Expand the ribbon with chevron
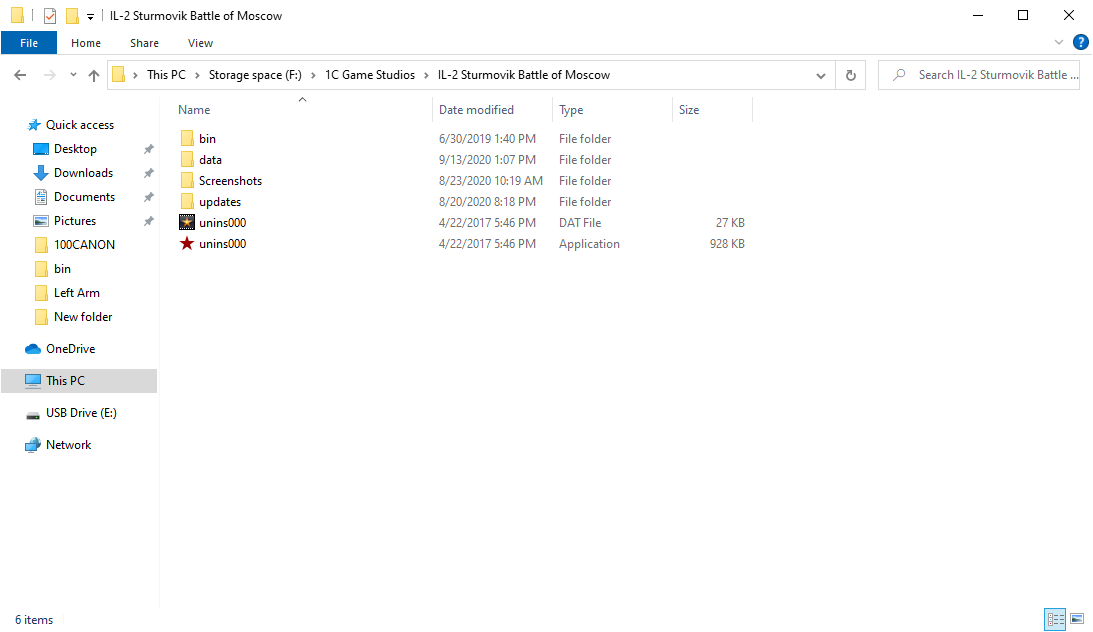Screen dimensions: 1093x632 (1059, 43)
